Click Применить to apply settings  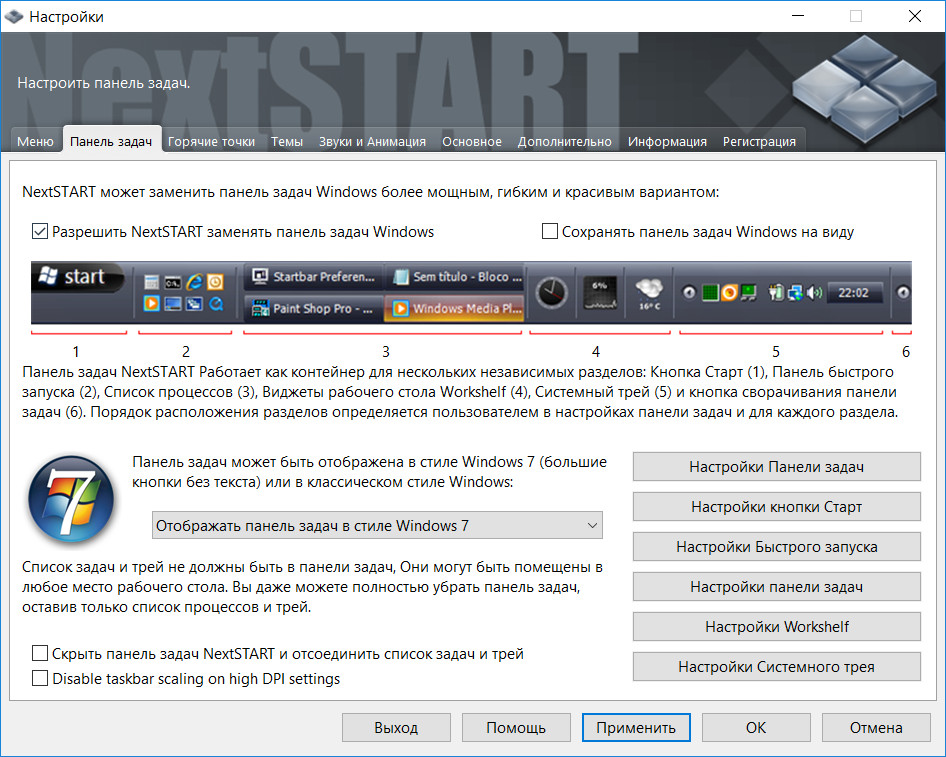tap(636, 727)
